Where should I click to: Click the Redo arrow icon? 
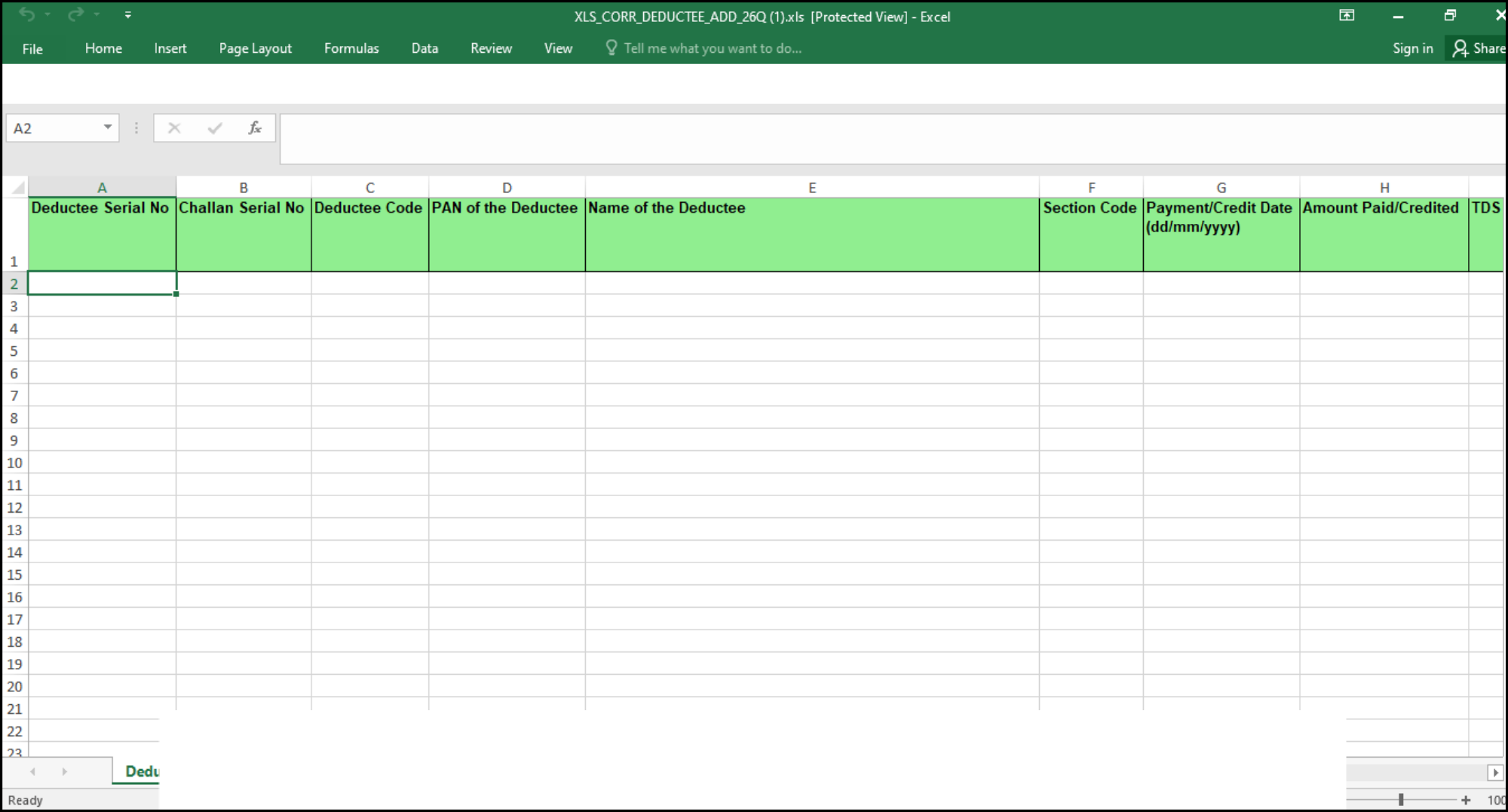tap(75, 14)
